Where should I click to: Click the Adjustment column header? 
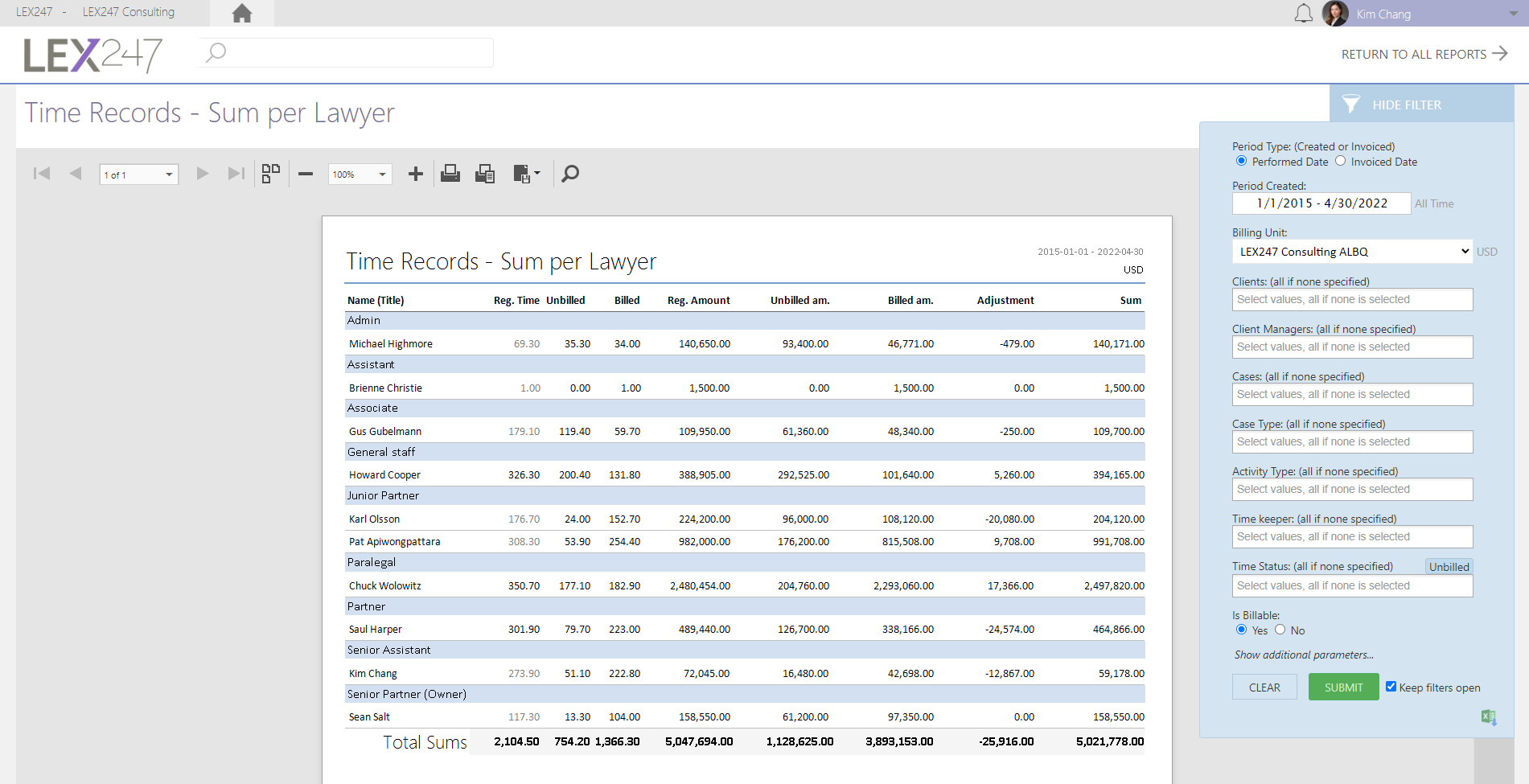pyautogui.click(x=1005, y=300)
